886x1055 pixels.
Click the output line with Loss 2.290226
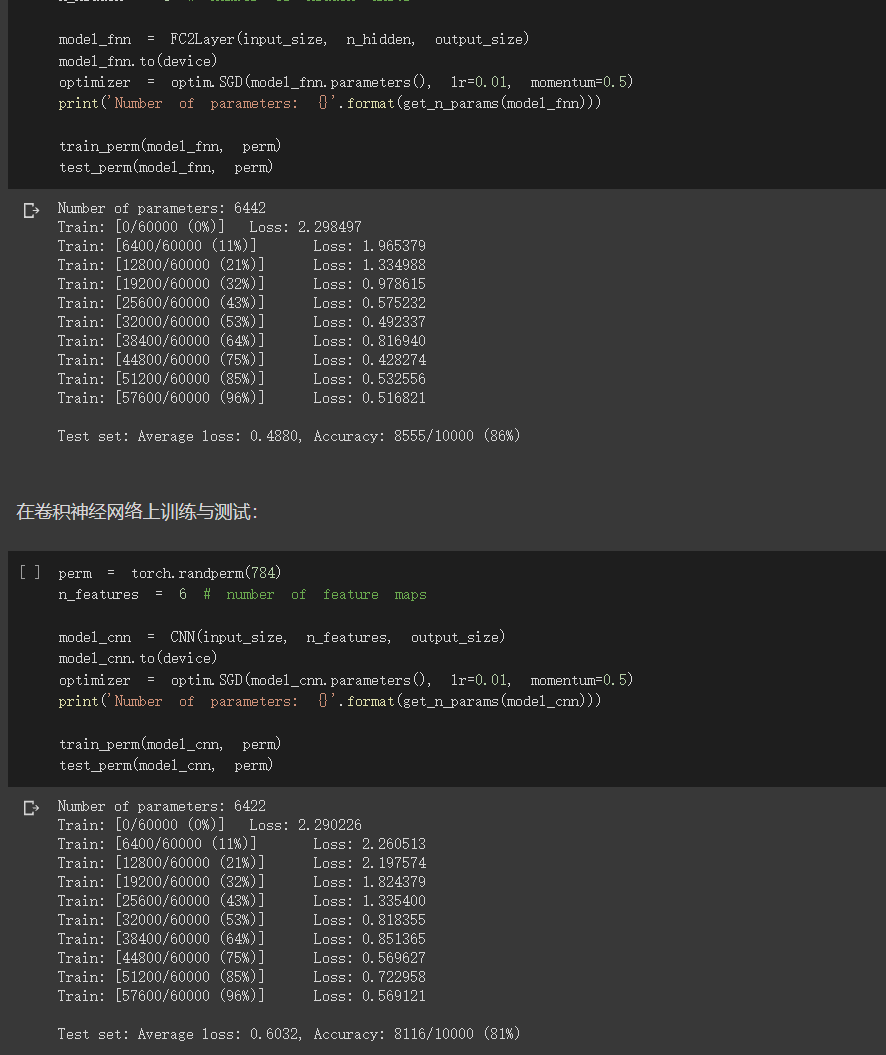[209, 825]
